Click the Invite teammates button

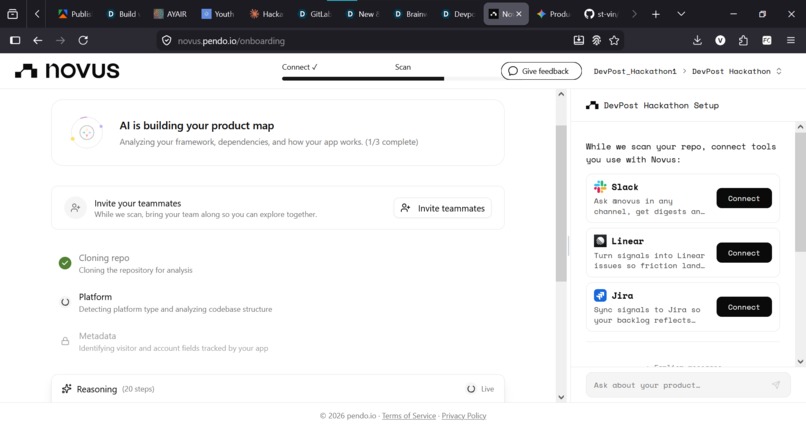pos(443,208)
